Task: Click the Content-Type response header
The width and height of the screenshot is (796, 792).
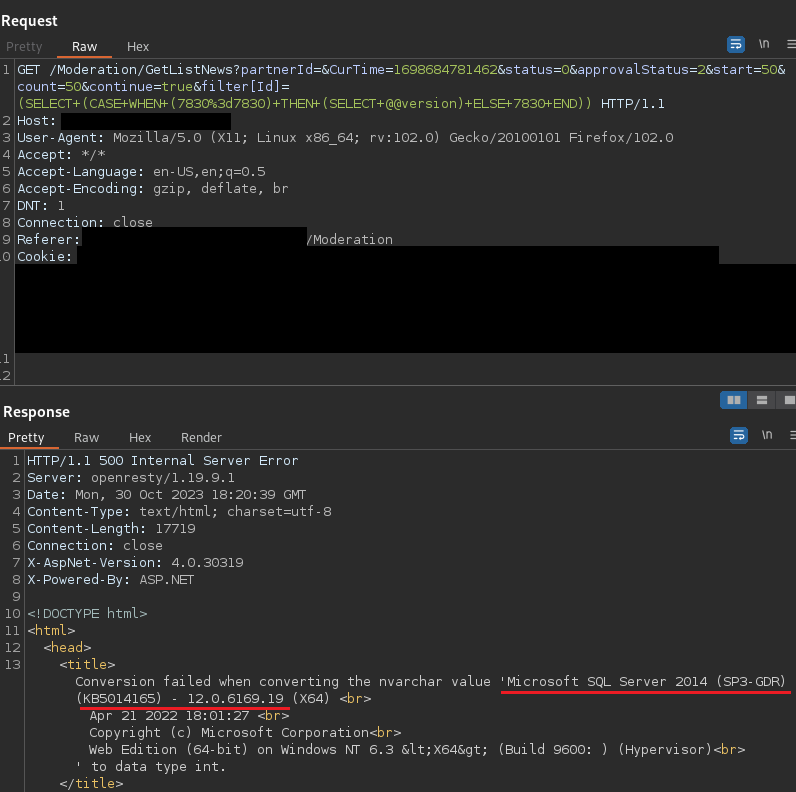Action: pyautogui.click(x=179, y=511)
